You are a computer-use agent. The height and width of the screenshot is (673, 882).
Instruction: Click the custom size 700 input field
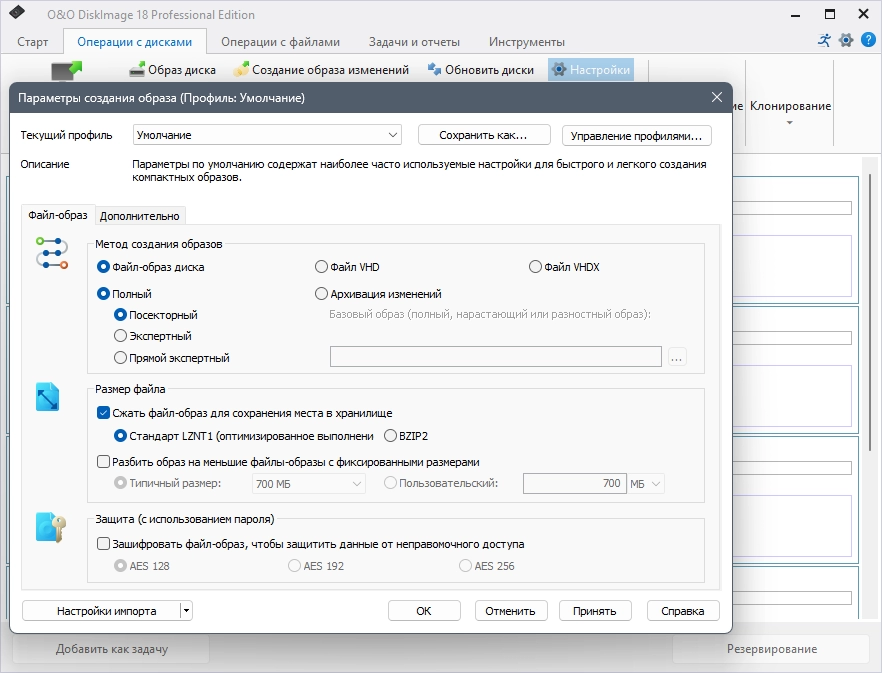click(x=574, y=483)
